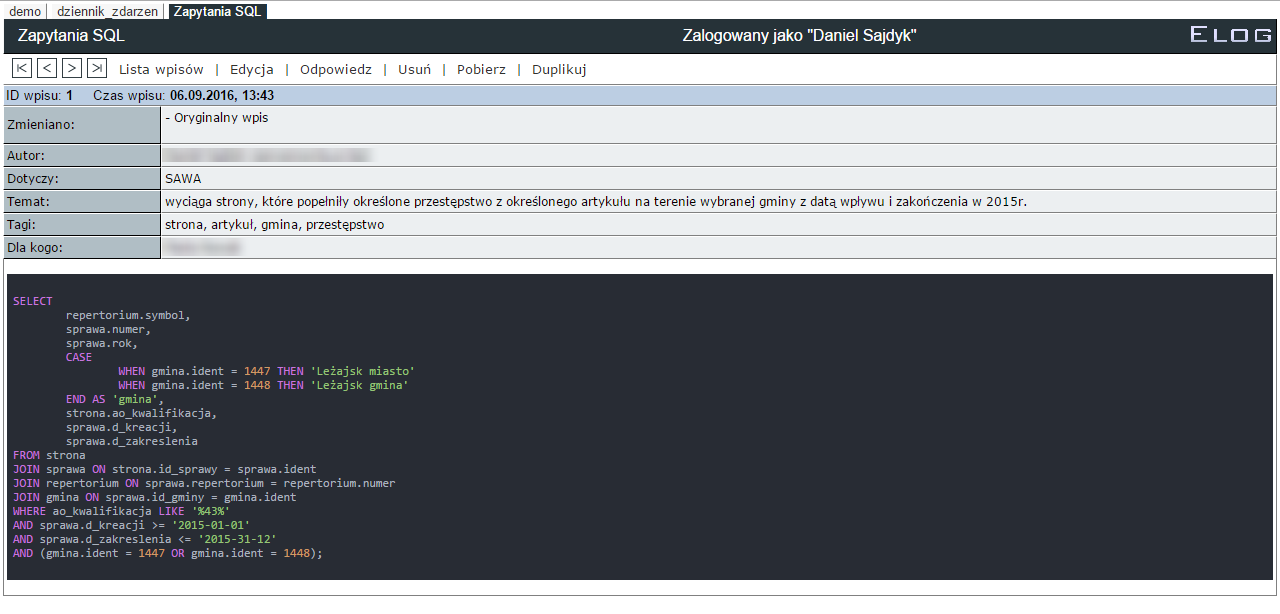The image size is (1280, 614).
Task: Click the Edycja menu link
Action: click(252, 70)
